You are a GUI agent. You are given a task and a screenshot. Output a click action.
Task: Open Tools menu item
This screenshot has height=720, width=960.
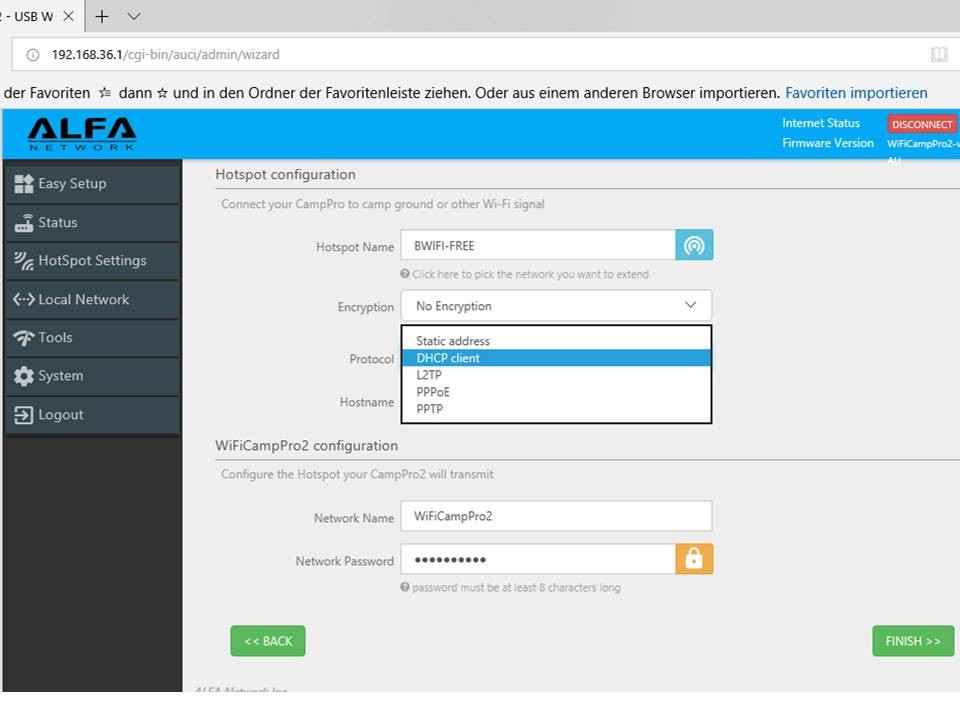coord(92,338)
